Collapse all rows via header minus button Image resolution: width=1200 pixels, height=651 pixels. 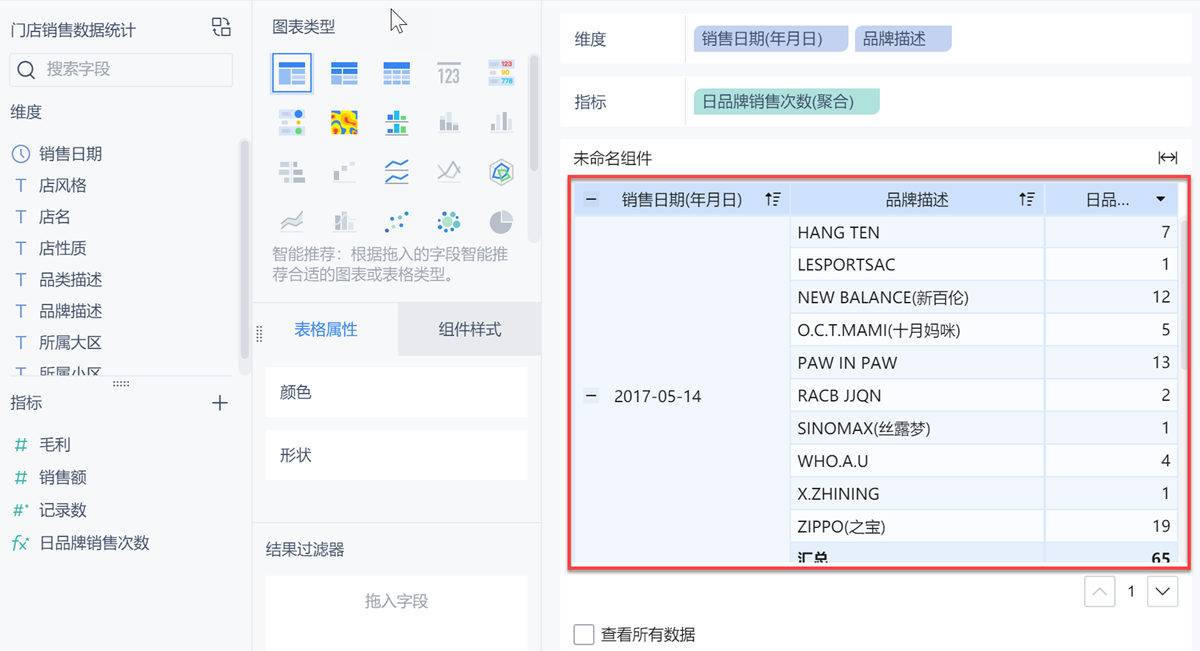coord(591,199)
